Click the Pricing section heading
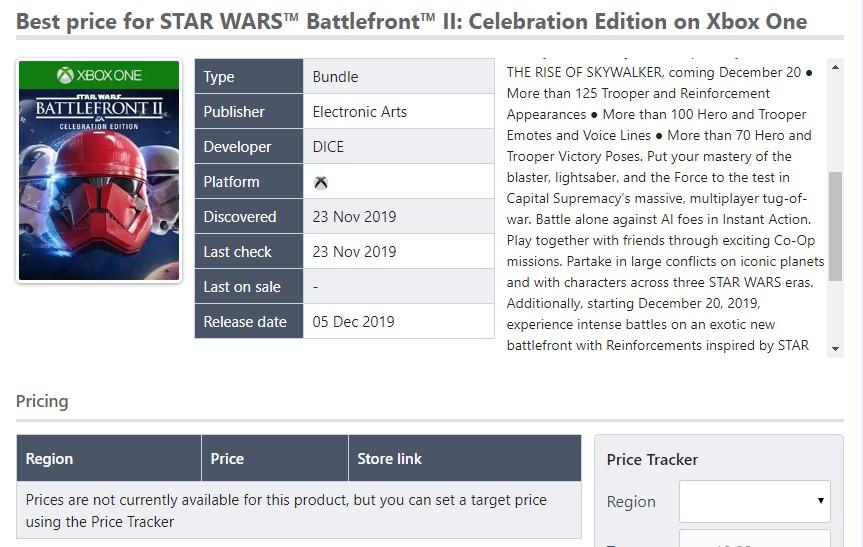The image size is (863, 547). tap(42, 401)
